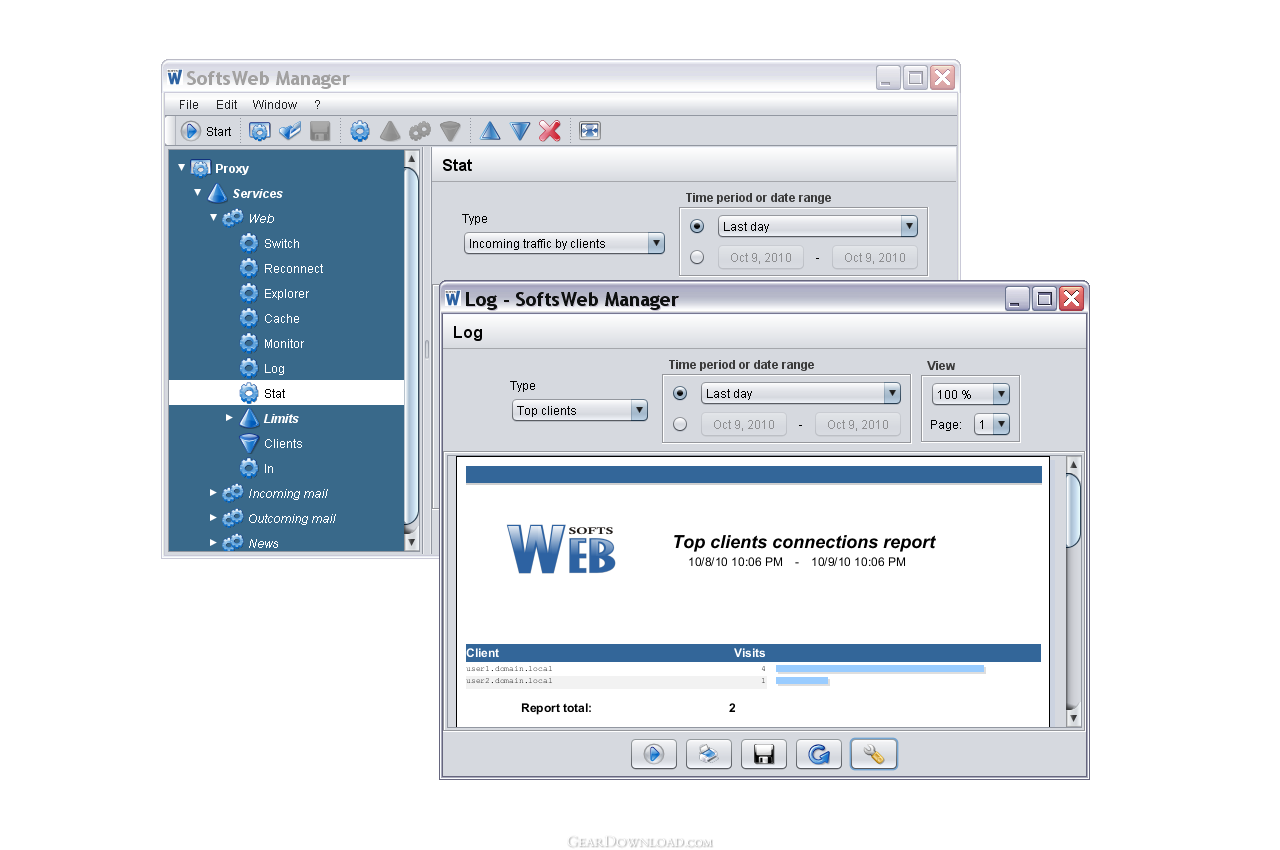1280x850 pixels.
Task: Click start date Oct 9, 2010 in Log window
Action: tap(744, 424)
